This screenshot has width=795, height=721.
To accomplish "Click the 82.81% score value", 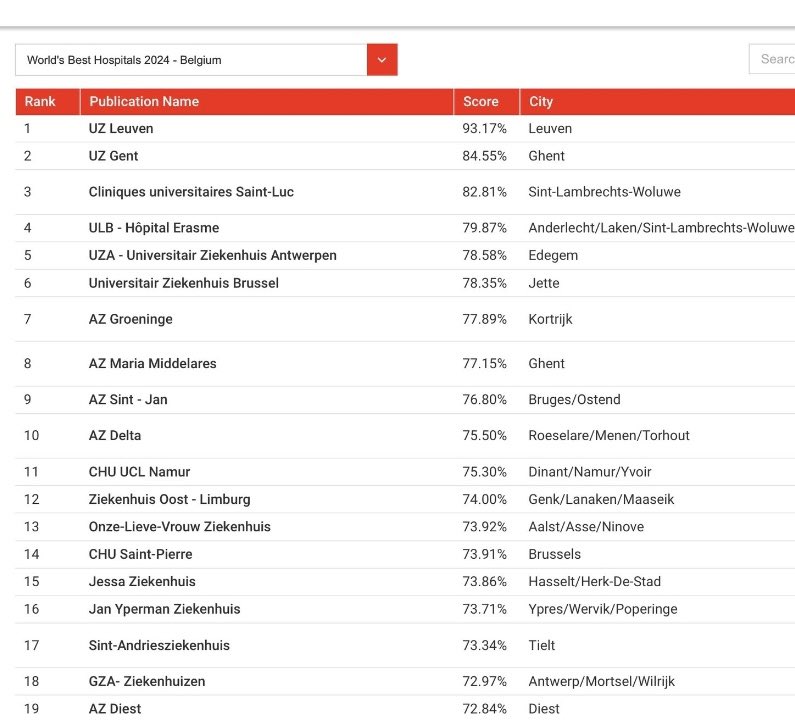I will tap(484, 192).
